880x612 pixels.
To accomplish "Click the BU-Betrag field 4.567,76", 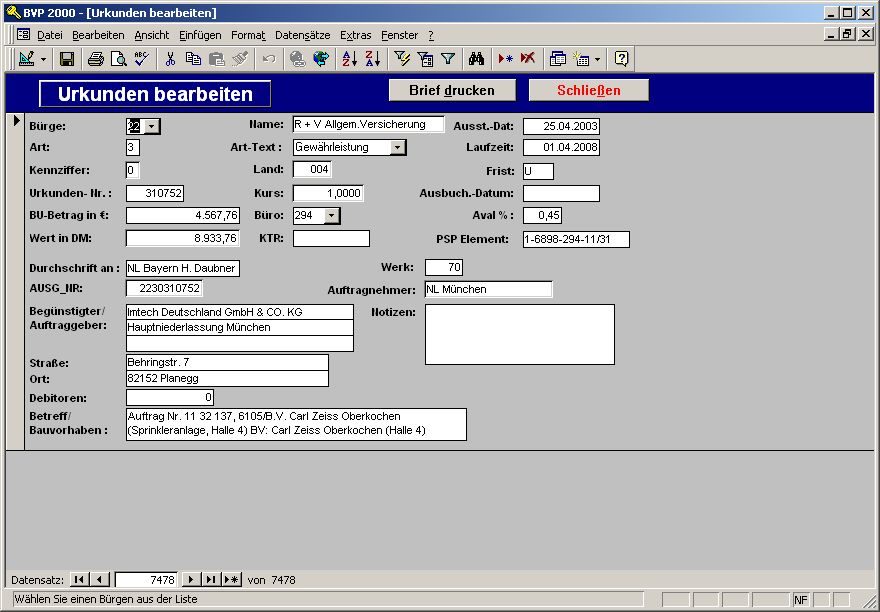I will coord(183,216).
